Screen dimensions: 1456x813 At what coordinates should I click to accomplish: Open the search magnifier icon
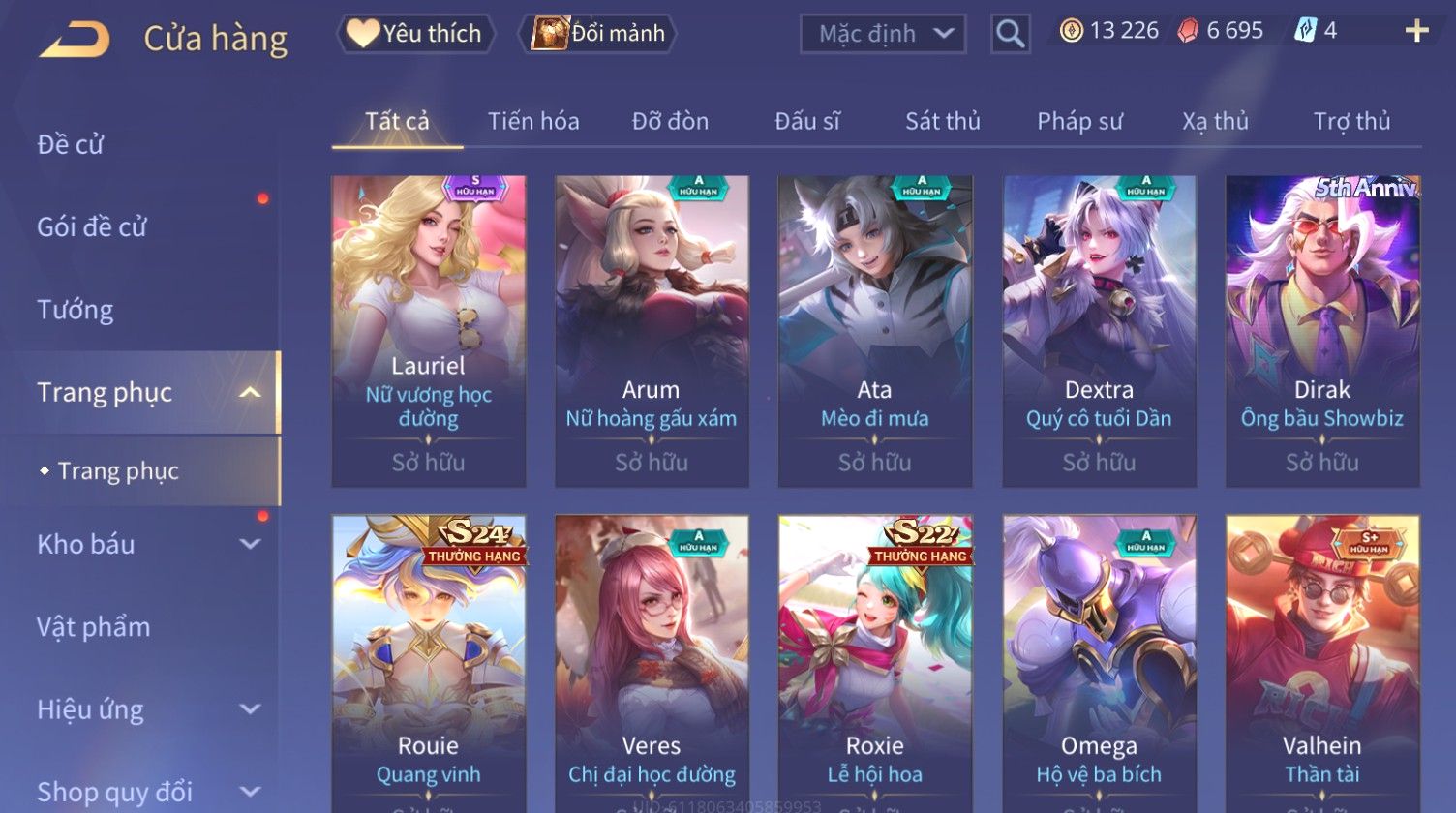click(1010, 34)
